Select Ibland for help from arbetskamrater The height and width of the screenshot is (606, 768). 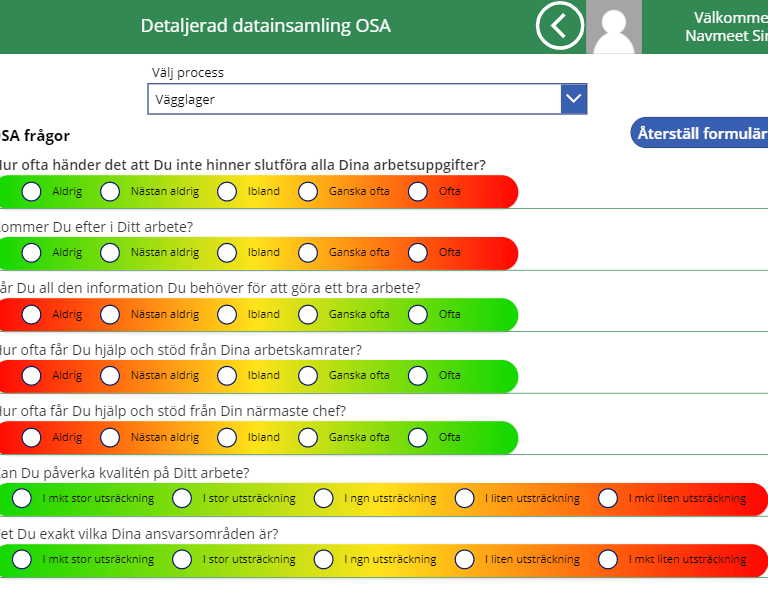pos(227,376)
